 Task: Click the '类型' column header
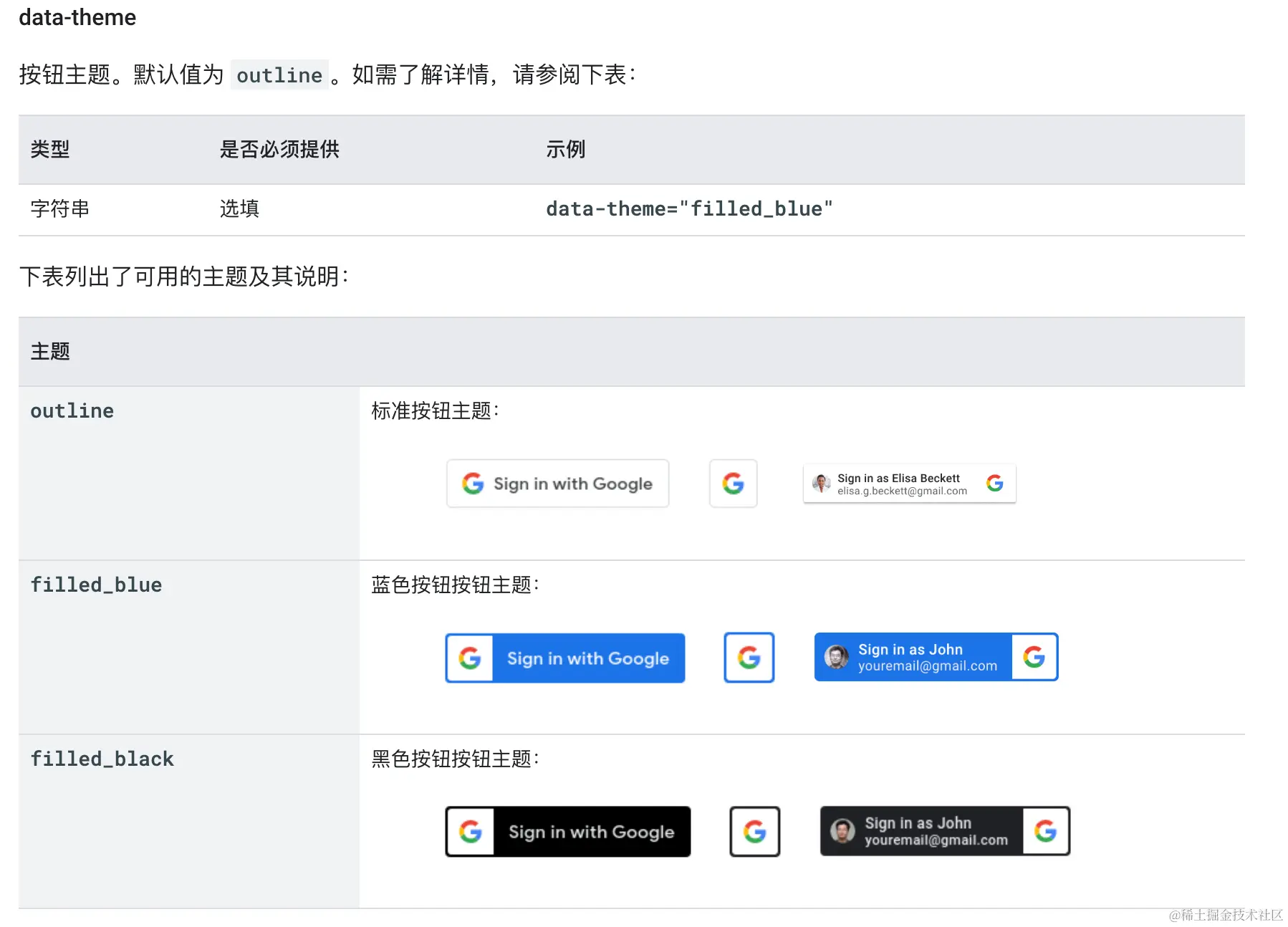pyautogui.click(x=50, y=149)
